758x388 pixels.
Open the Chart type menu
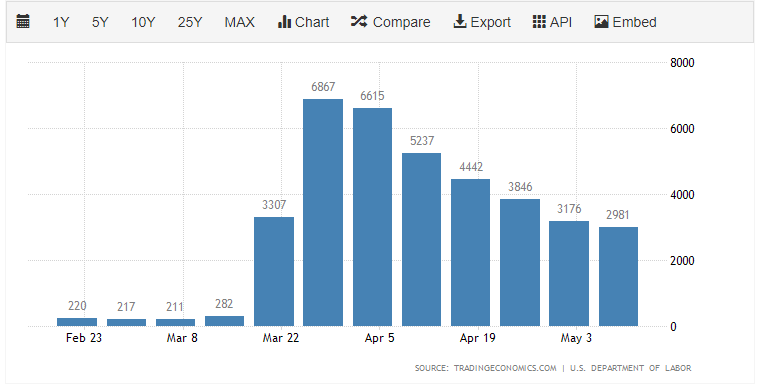click(x=304, y=22)
